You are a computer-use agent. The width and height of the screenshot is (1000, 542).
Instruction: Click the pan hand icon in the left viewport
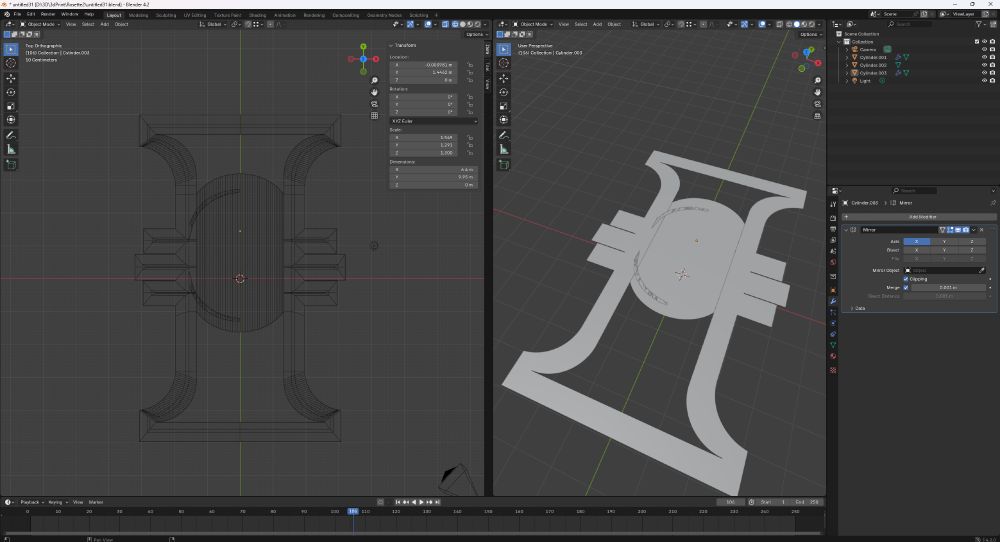374,92
